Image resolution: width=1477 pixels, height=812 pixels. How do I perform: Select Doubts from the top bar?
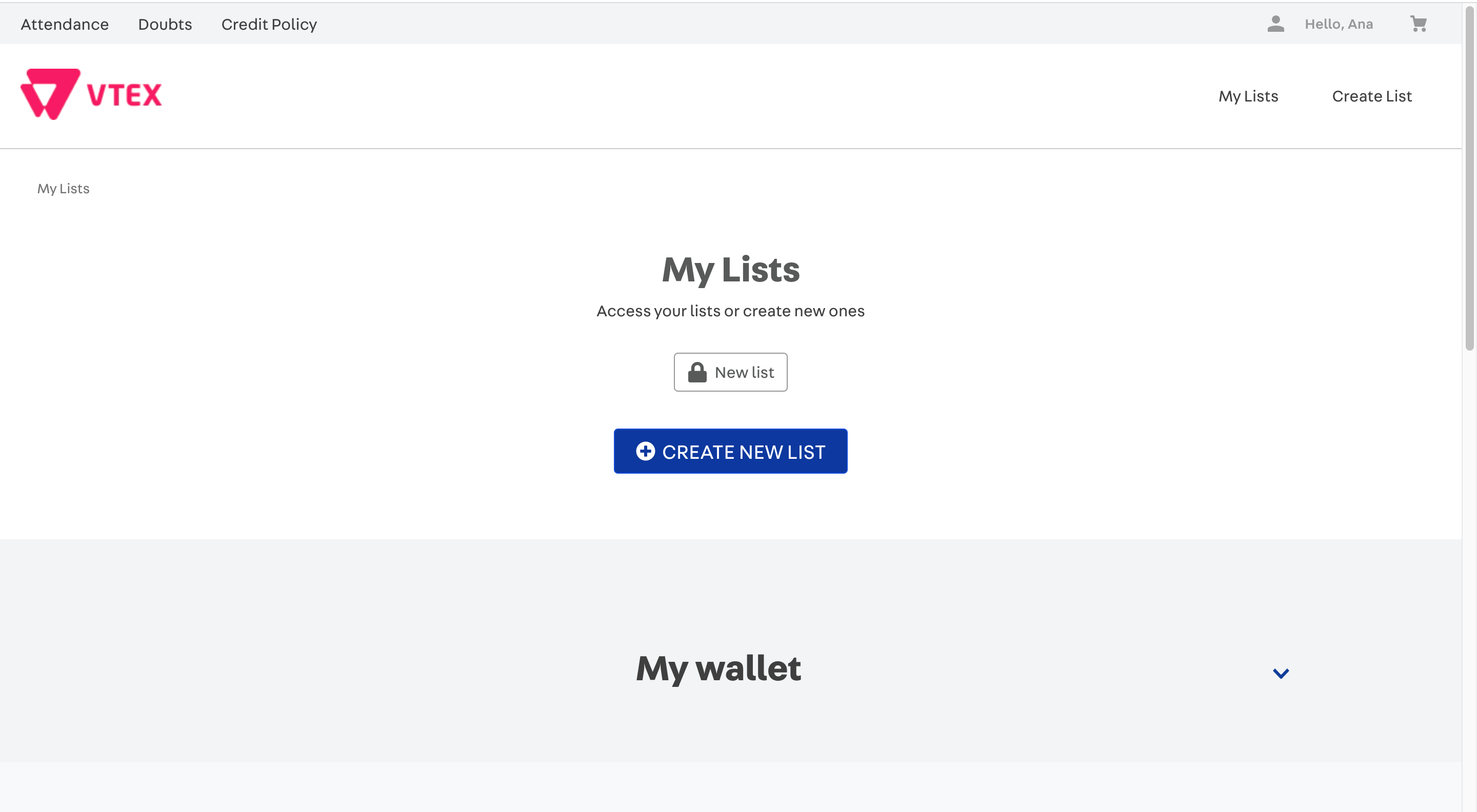(165, 24)
